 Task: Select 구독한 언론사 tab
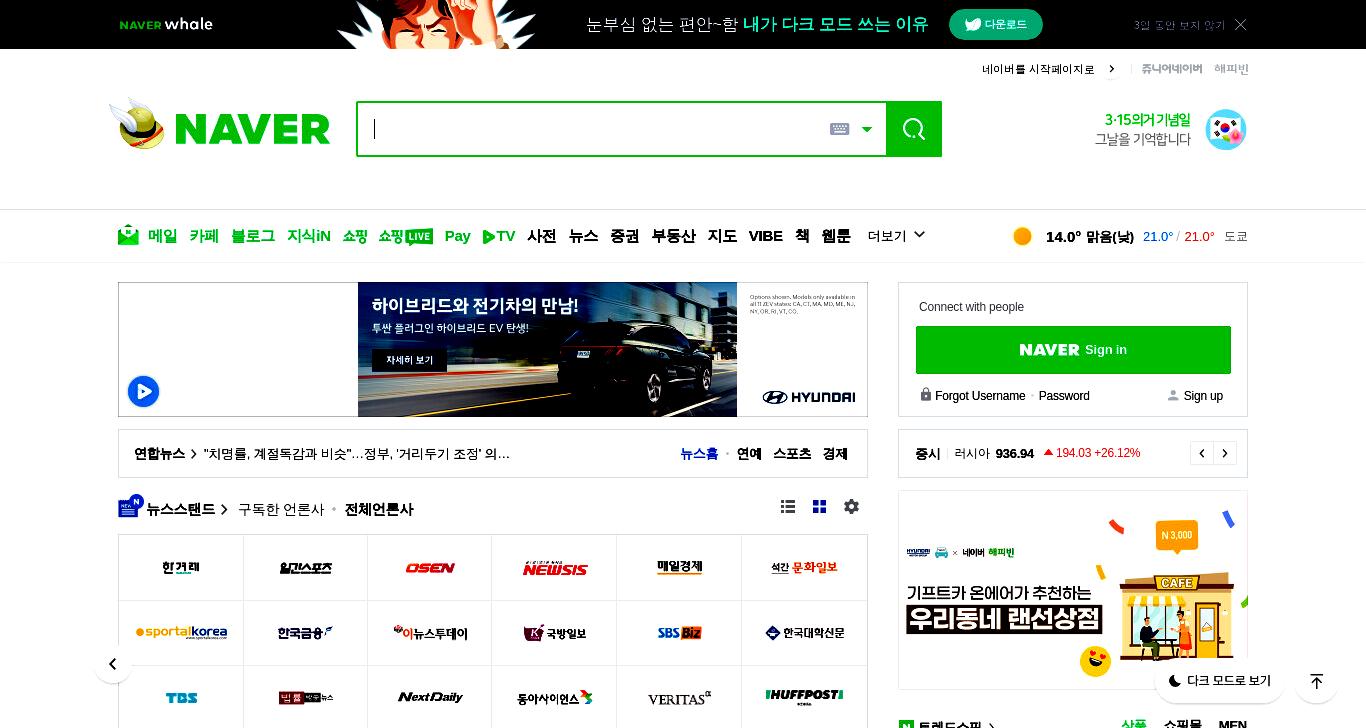[281, 509]
